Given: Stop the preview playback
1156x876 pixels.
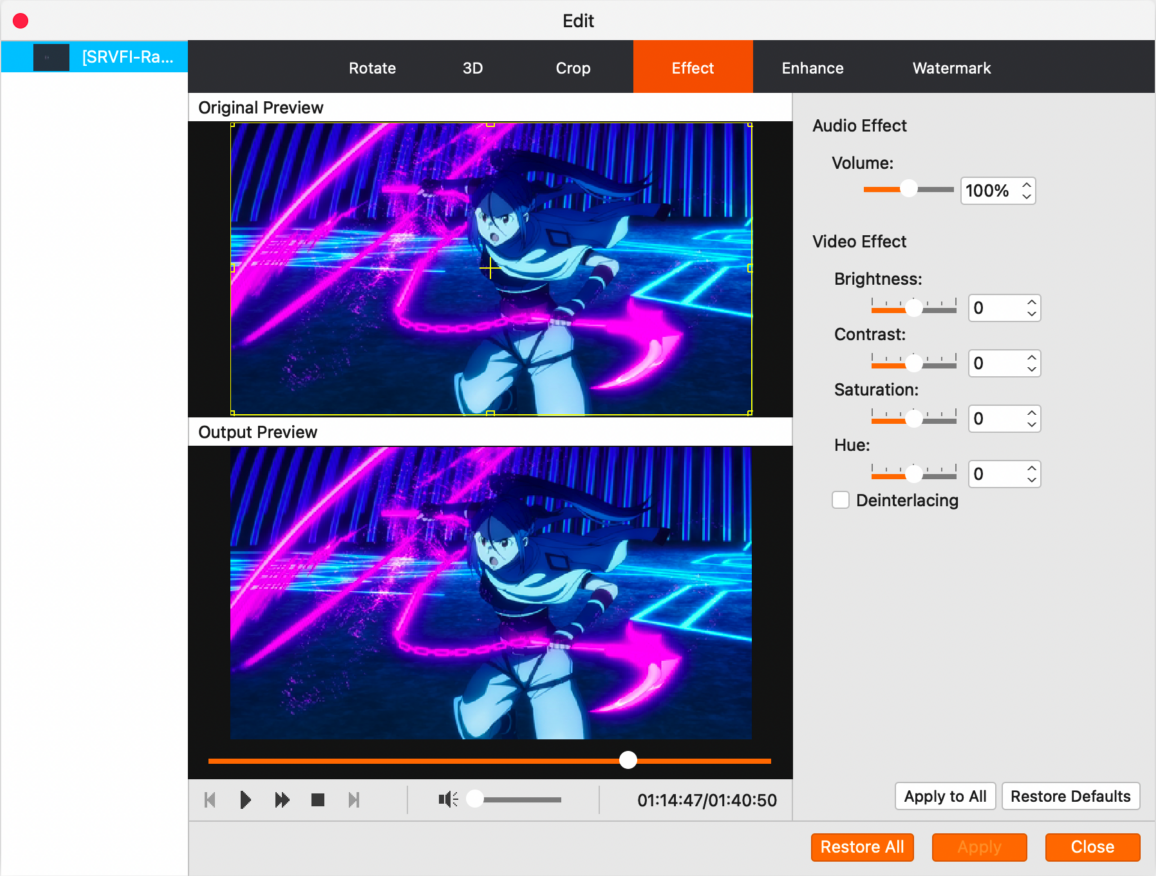Looking at the screenshot, I should coord(318,800).
